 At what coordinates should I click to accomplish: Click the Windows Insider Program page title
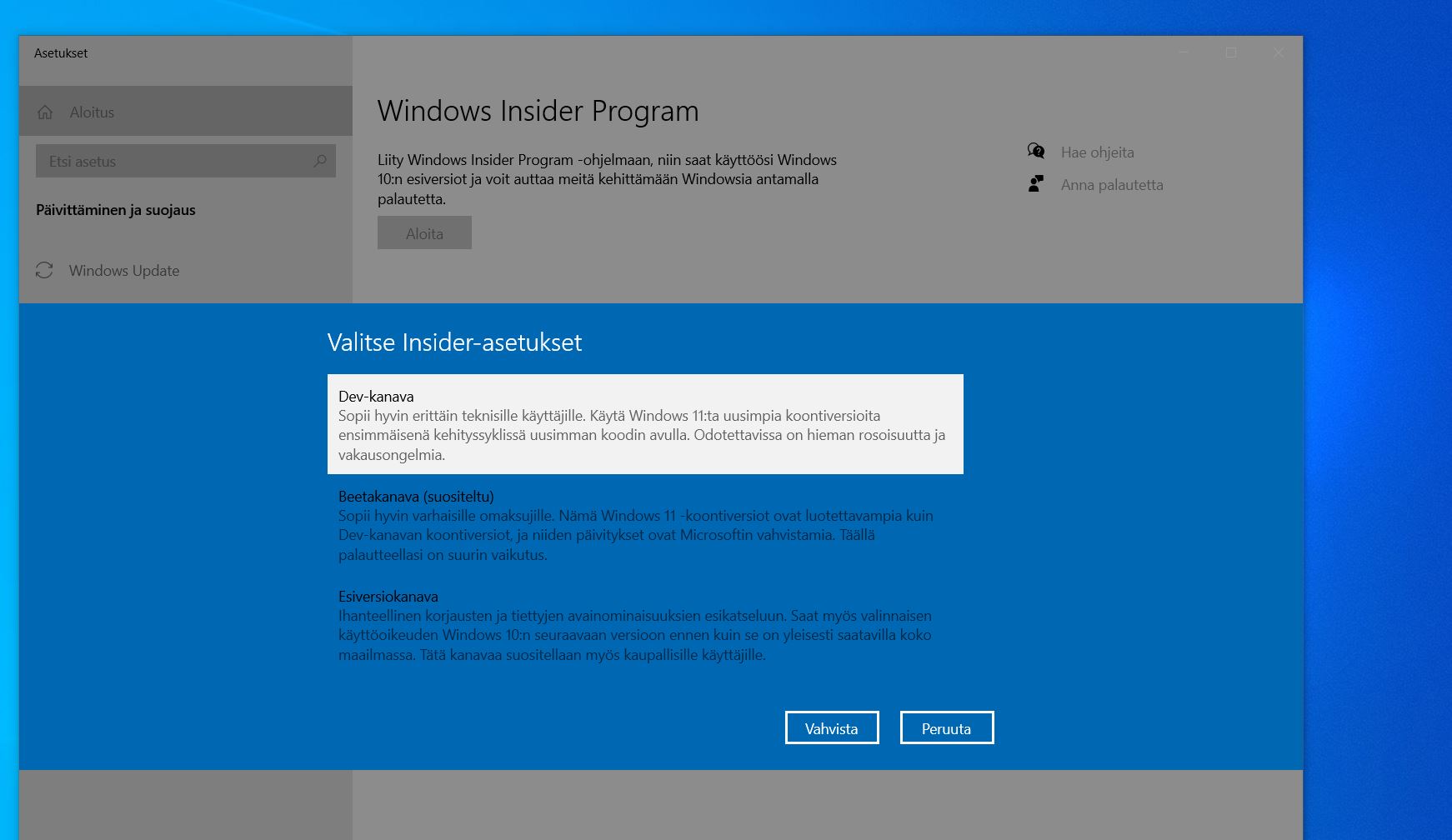pos(538,111)
